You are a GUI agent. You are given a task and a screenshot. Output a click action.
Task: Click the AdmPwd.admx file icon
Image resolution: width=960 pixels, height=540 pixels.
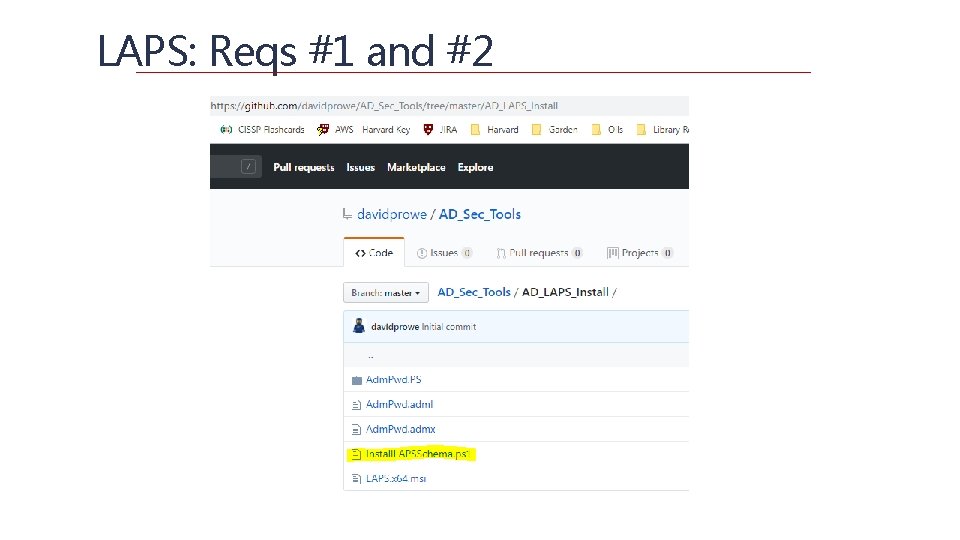click(x=356, y=430)
